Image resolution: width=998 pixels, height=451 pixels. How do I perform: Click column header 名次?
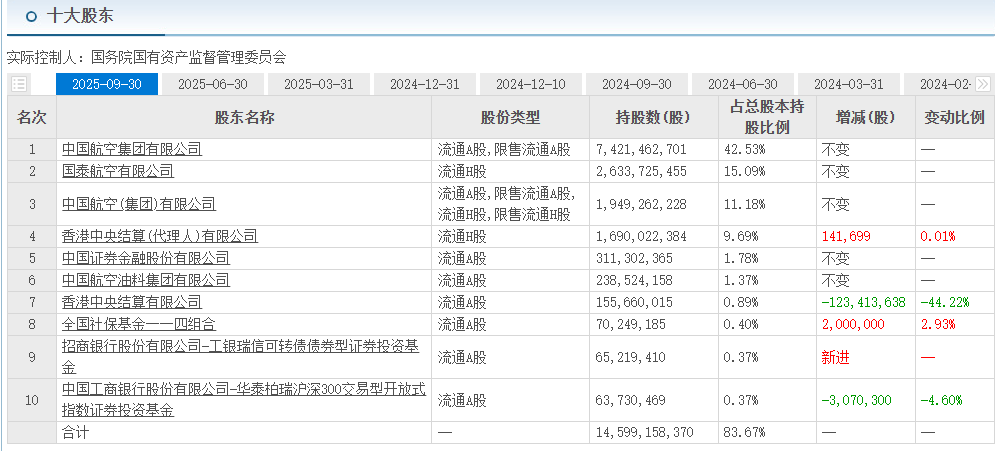pyautogui.click(x=32, y=117)
